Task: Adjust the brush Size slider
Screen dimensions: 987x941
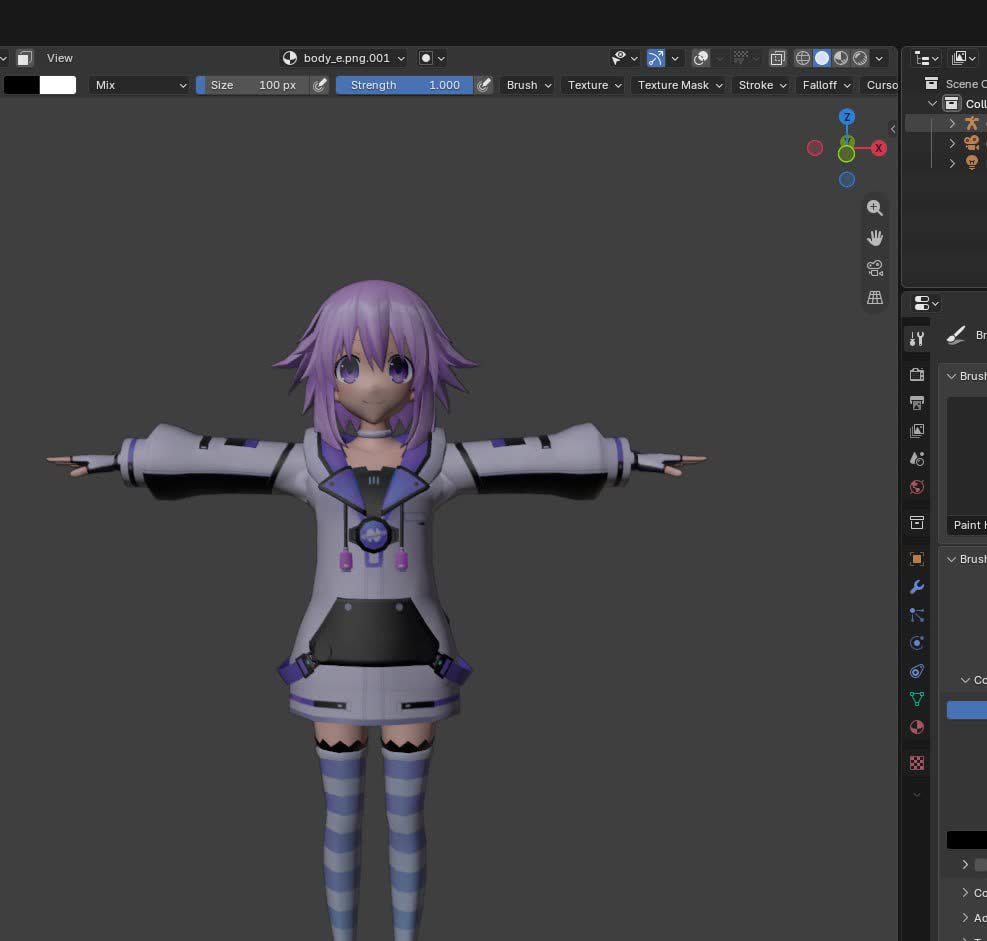Action: click(x=253, y=85)
